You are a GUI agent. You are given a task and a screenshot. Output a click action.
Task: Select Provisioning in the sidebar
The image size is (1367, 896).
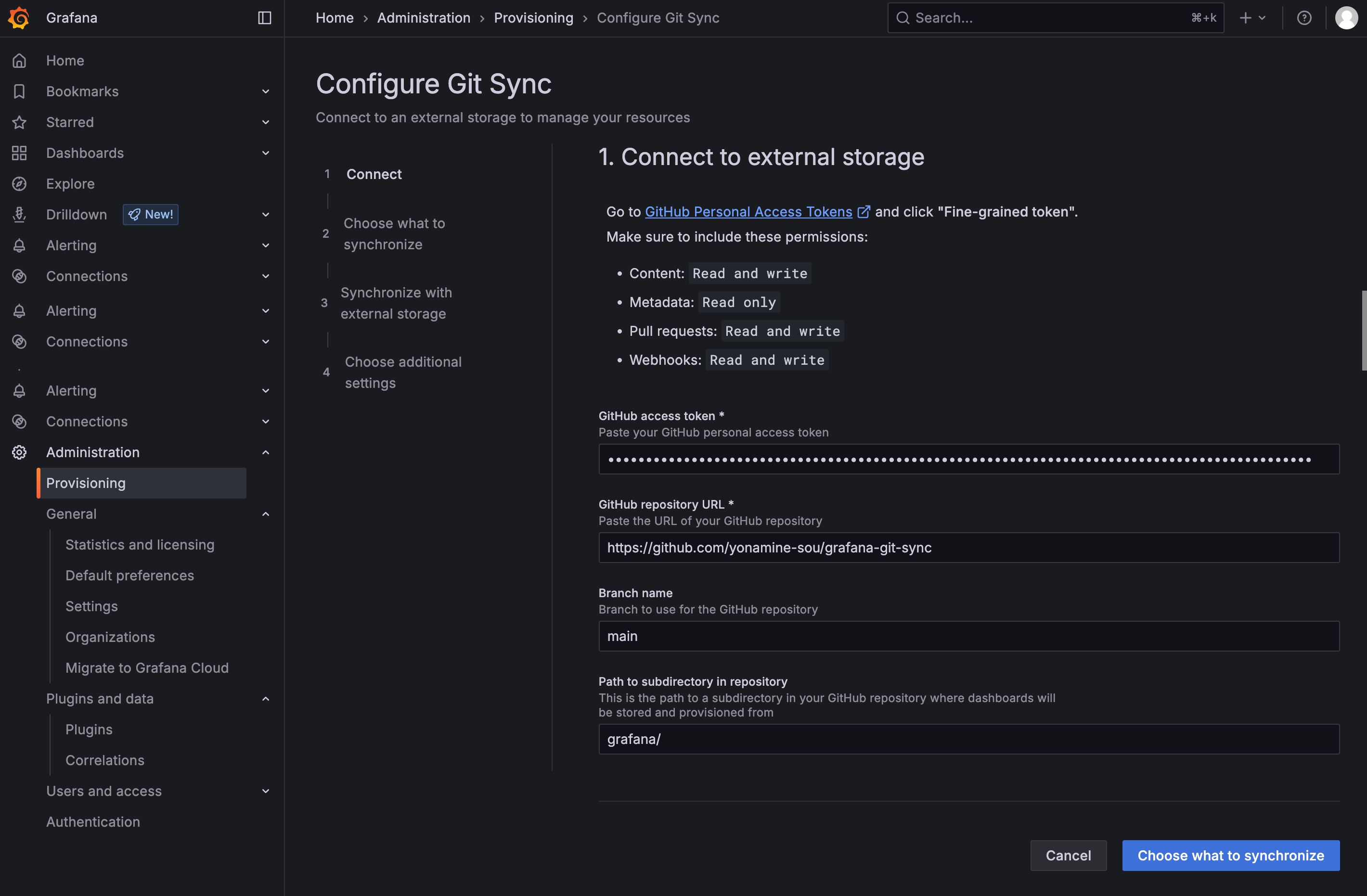pyautogui.click(x=142, y=483)
